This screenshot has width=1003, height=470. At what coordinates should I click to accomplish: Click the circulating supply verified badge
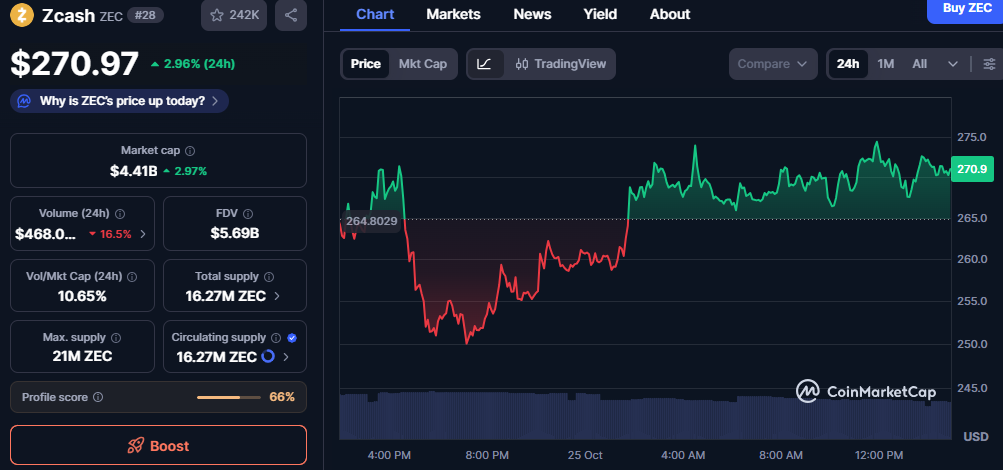pos(291,338)
